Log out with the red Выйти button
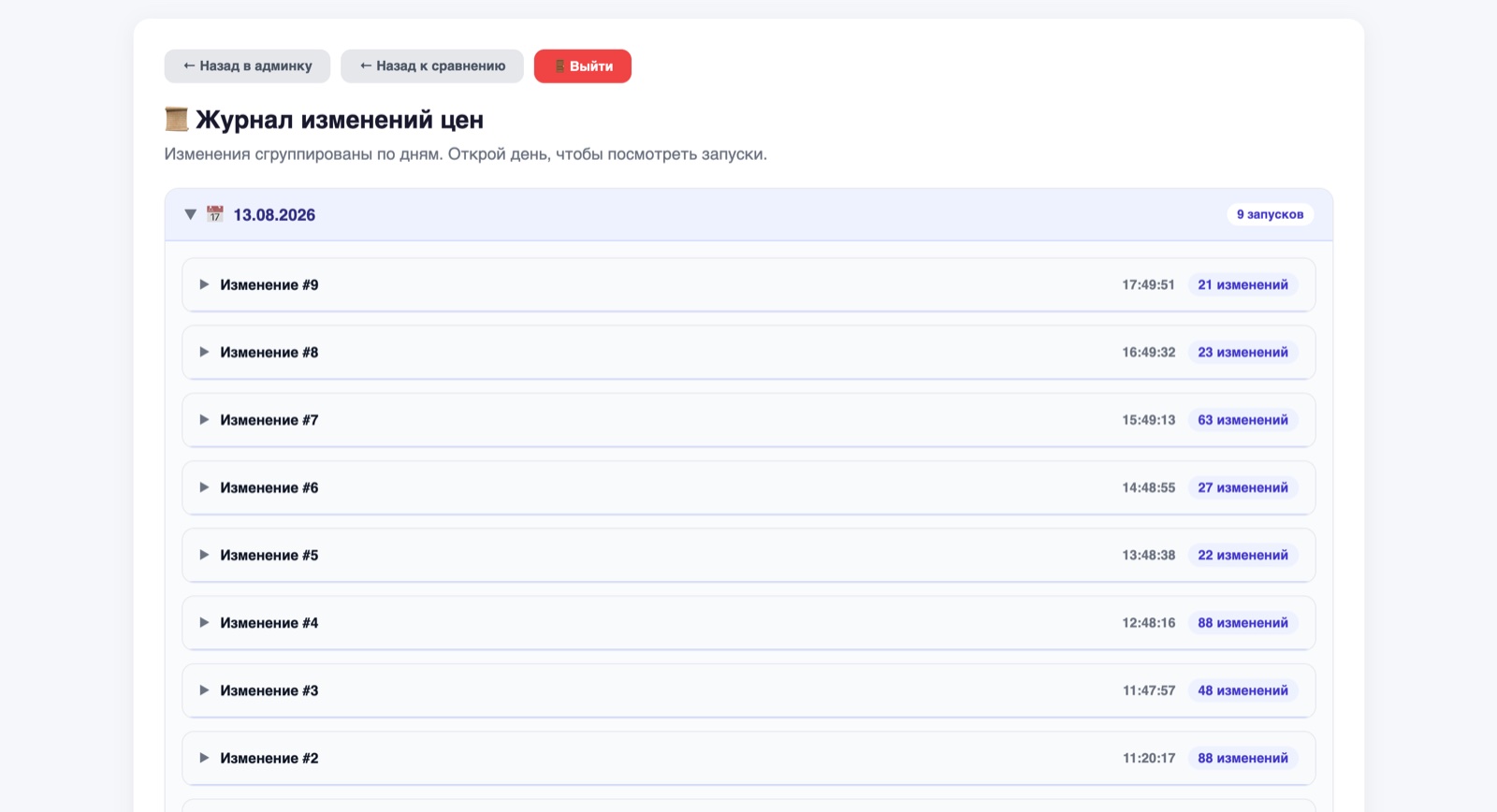 pyautogui.click(x=583, y=66)
